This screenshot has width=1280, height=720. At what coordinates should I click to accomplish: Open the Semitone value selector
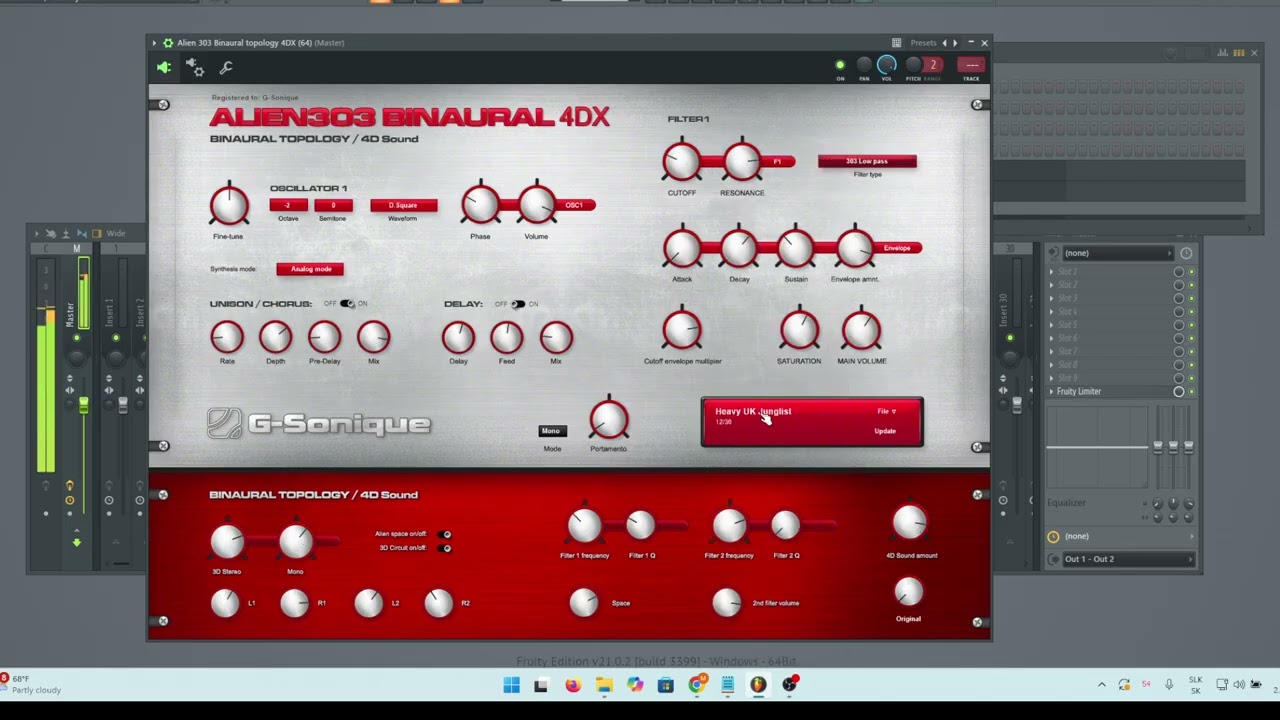coord(333,205)
